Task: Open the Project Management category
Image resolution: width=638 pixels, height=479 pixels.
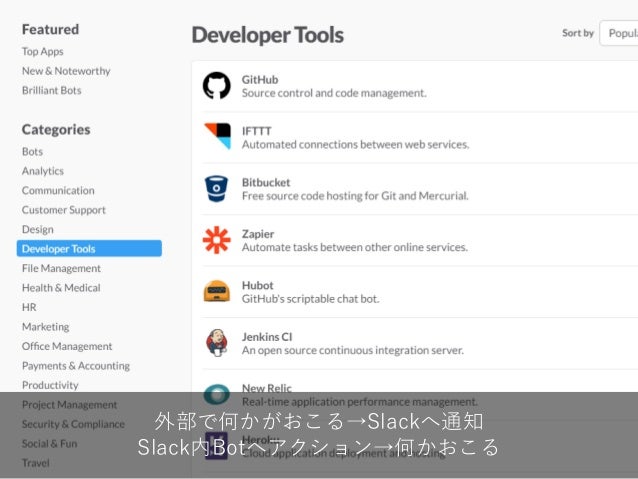Action: (x=70, y=405)
